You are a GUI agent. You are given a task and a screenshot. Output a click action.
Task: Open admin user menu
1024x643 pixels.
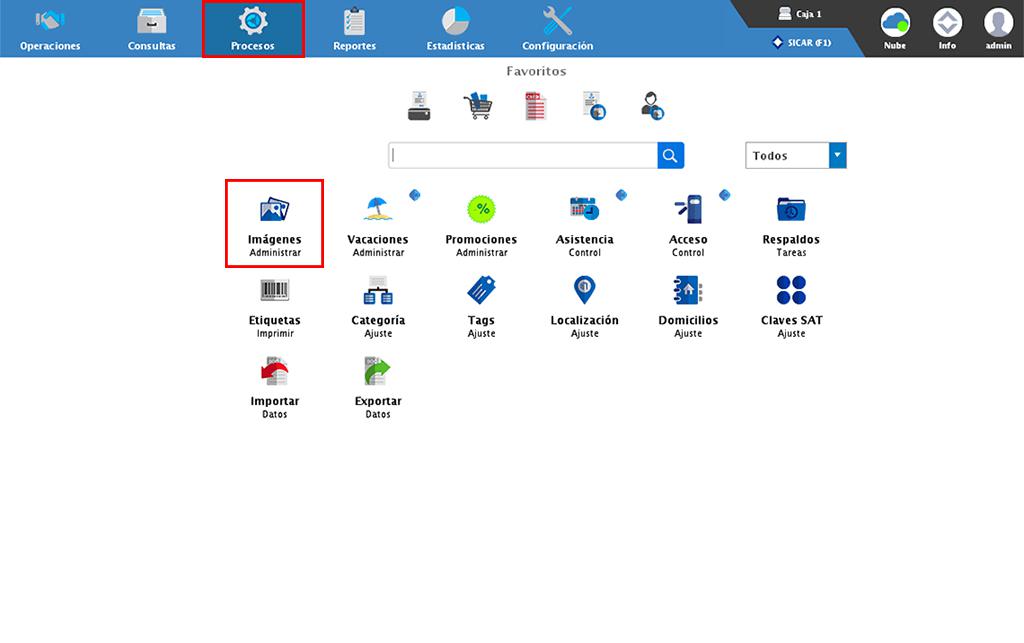click(x=998, y=27)
